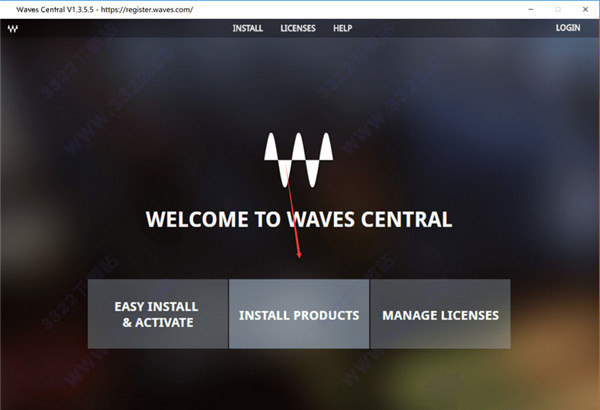Open the HELP menu

tap(342, 28)
